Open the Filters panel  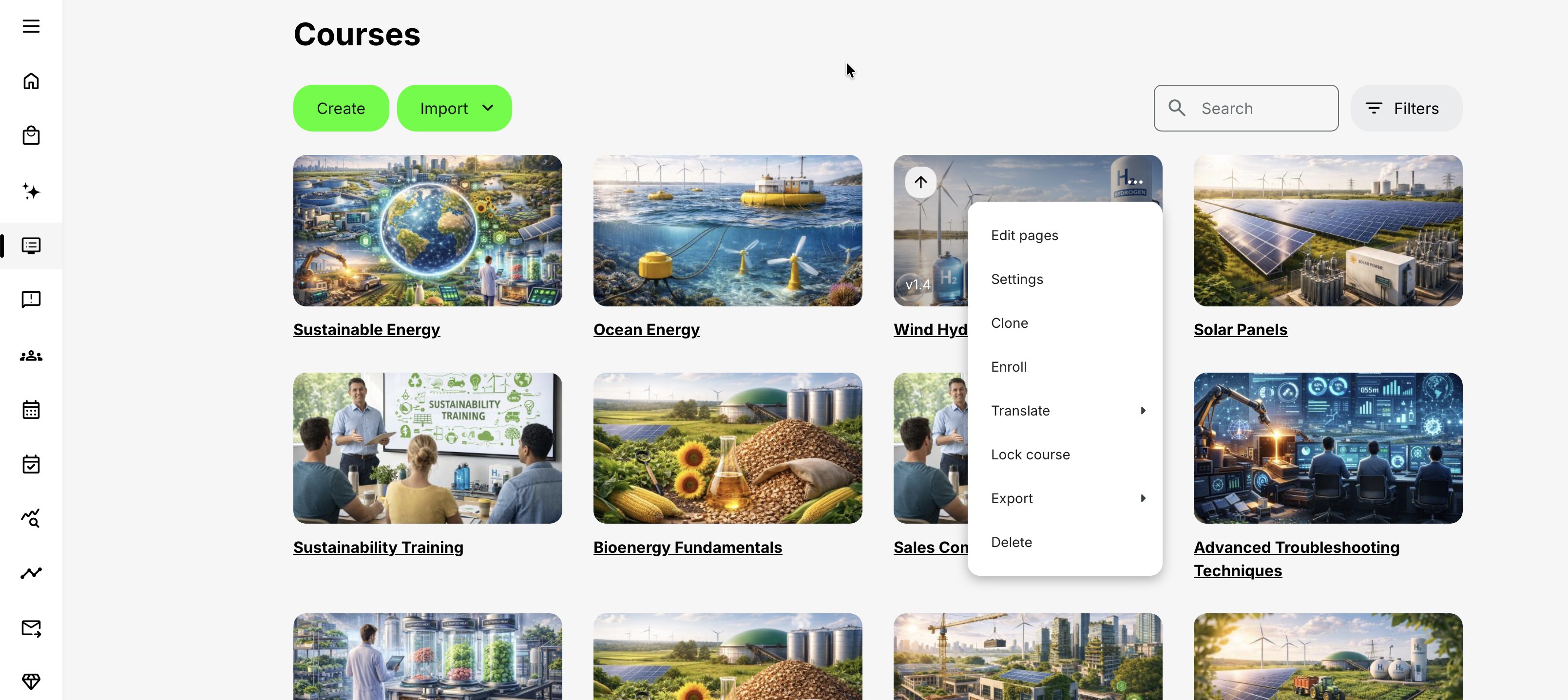coord(1406,108)
